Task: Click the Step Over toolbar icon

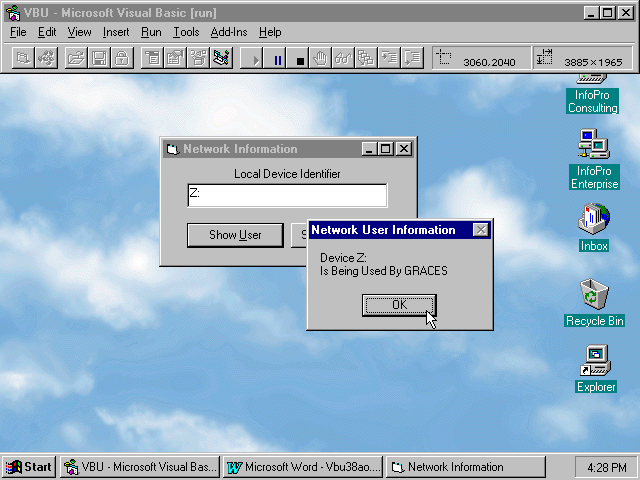Action: tap(411, 59)
